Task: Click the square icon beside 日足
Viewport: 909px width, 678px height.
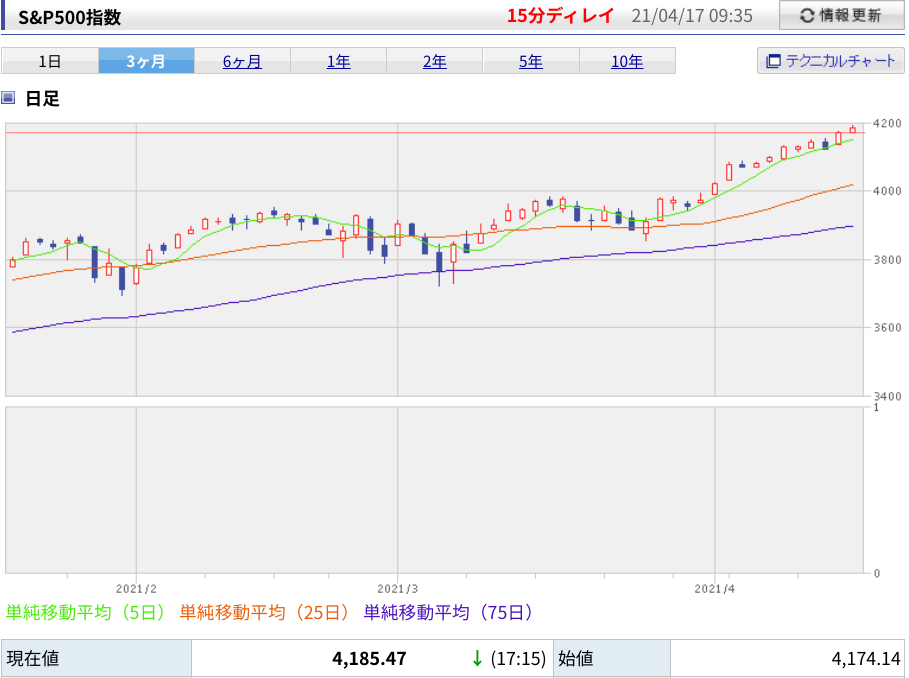Action: pyautogui.click(x=8, y=97)
